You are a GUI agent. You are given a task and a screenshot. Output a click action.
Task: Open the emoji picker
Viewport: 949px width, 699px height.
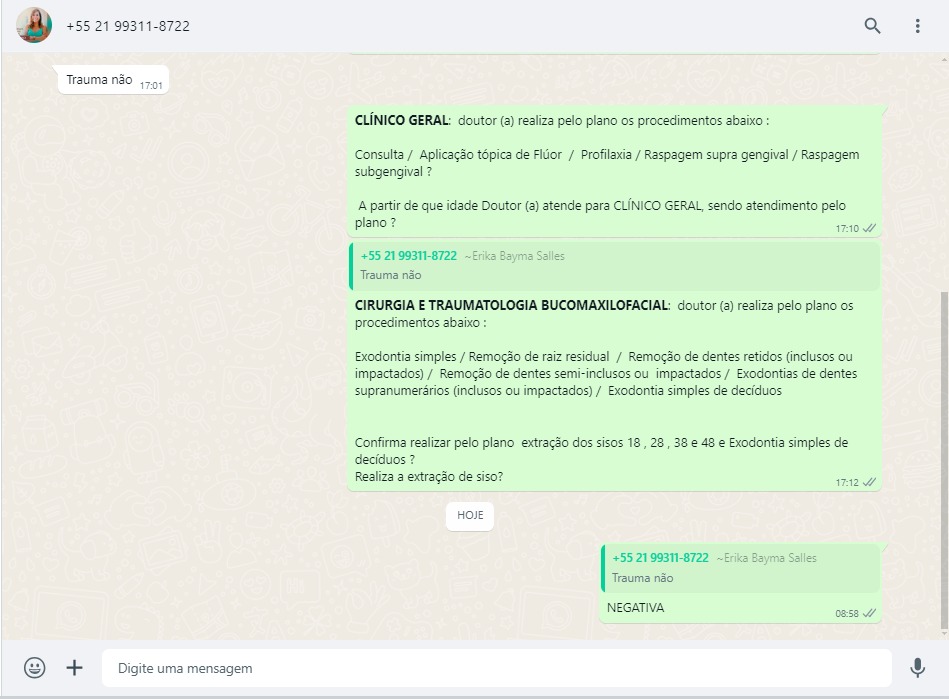click(x=34, y=668)
